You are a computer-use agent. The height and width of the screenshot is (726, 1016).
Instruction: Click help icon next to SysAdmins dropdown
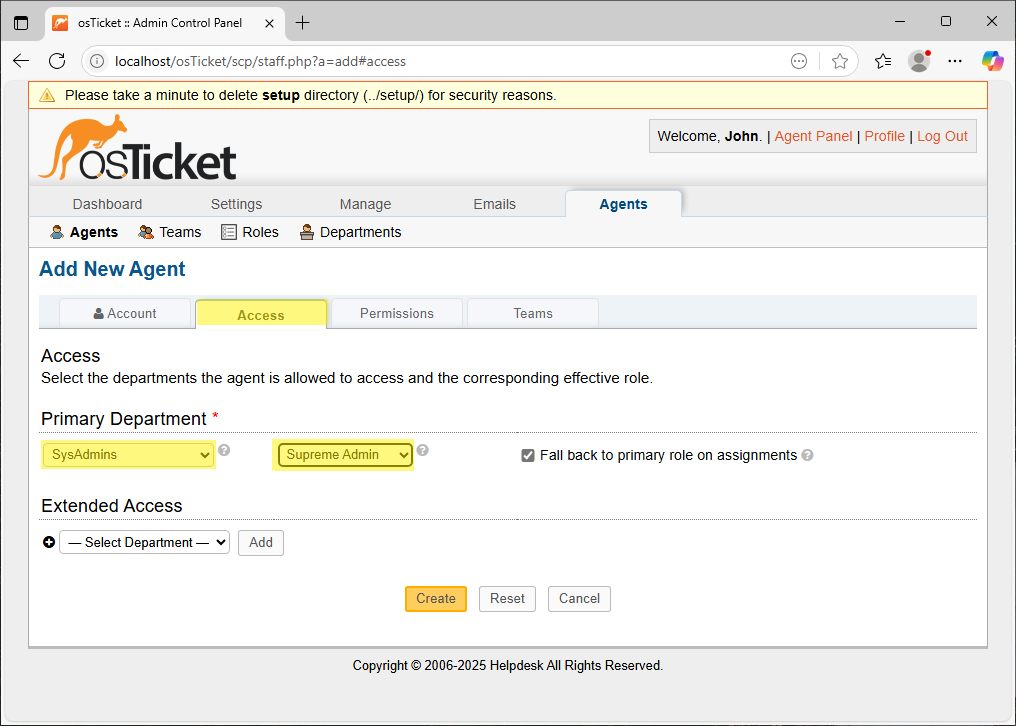pos(224,450)
